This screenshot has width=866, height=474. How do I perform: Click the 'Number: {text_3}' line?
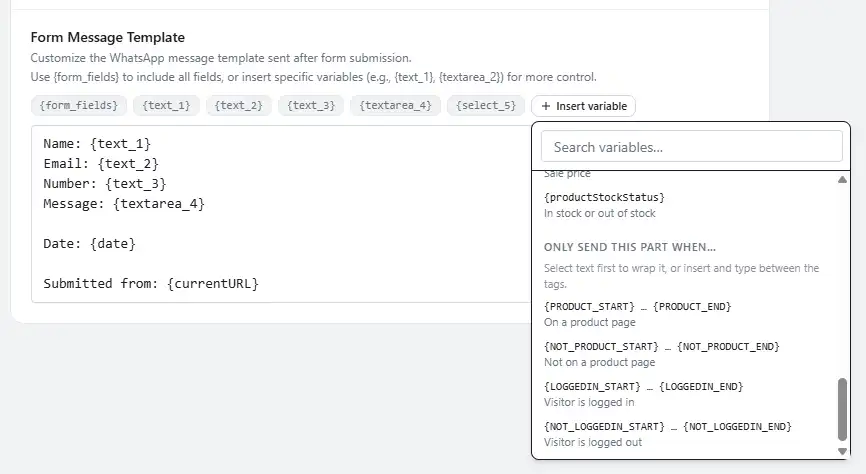point(105,183)
